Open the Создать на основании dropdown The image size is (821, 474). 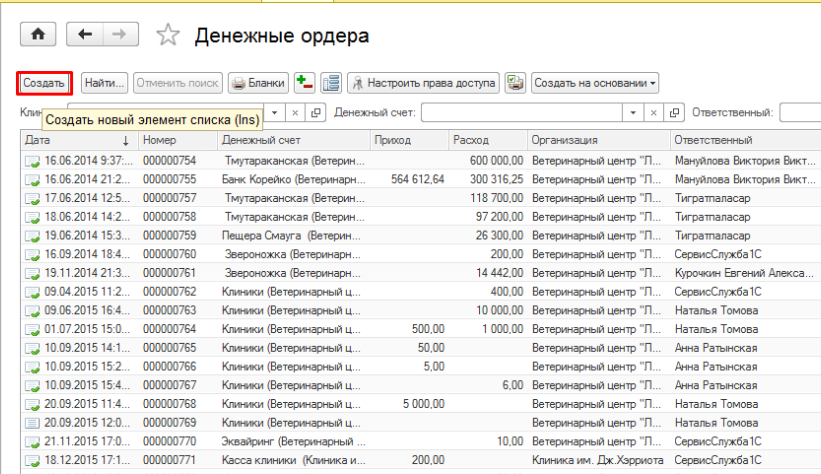tap(594, 83)
